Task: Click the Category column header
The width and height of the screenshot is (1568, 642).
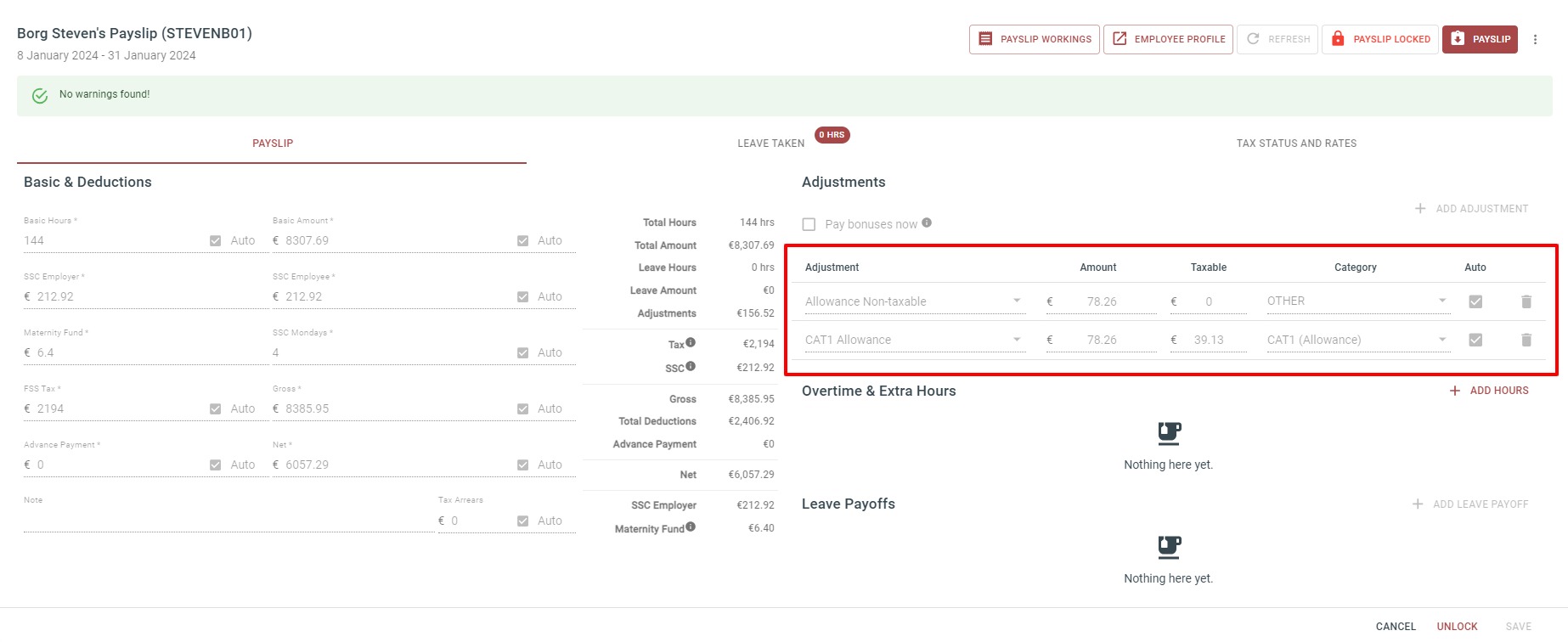Action: tap(1355, 267)
